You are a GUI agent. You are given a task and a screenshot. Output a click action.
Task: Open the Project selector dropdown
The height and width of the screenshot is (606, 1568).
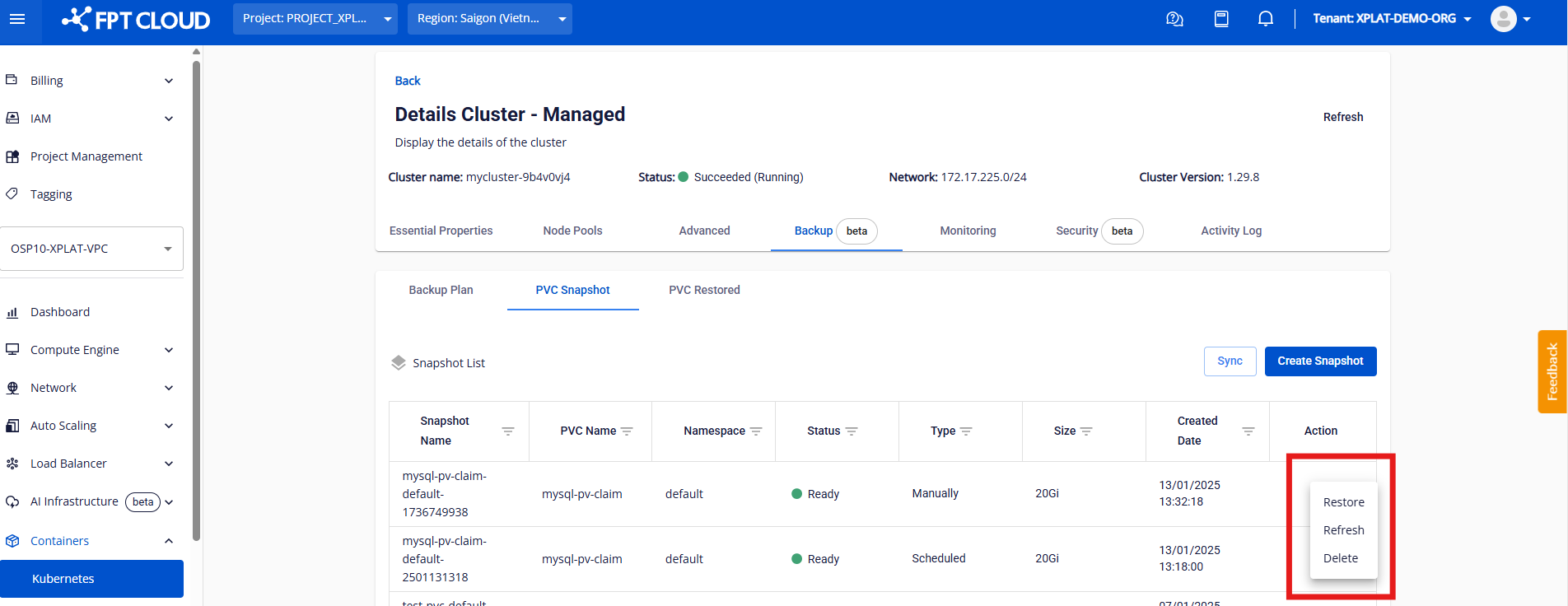[315, 19]
